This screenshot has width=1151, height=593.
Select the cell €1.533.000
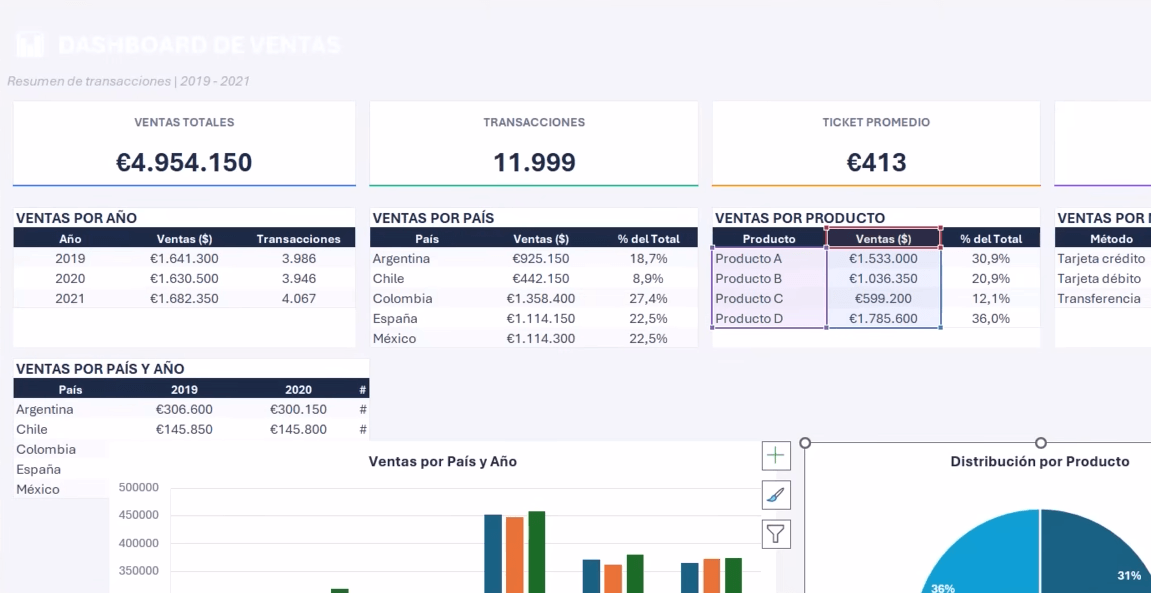point(883,258)
